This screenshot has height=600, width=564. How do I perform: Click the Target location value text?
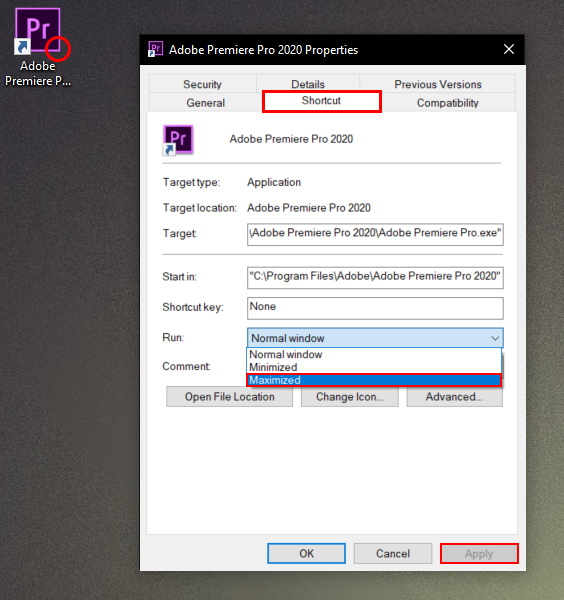pos(309,208)
